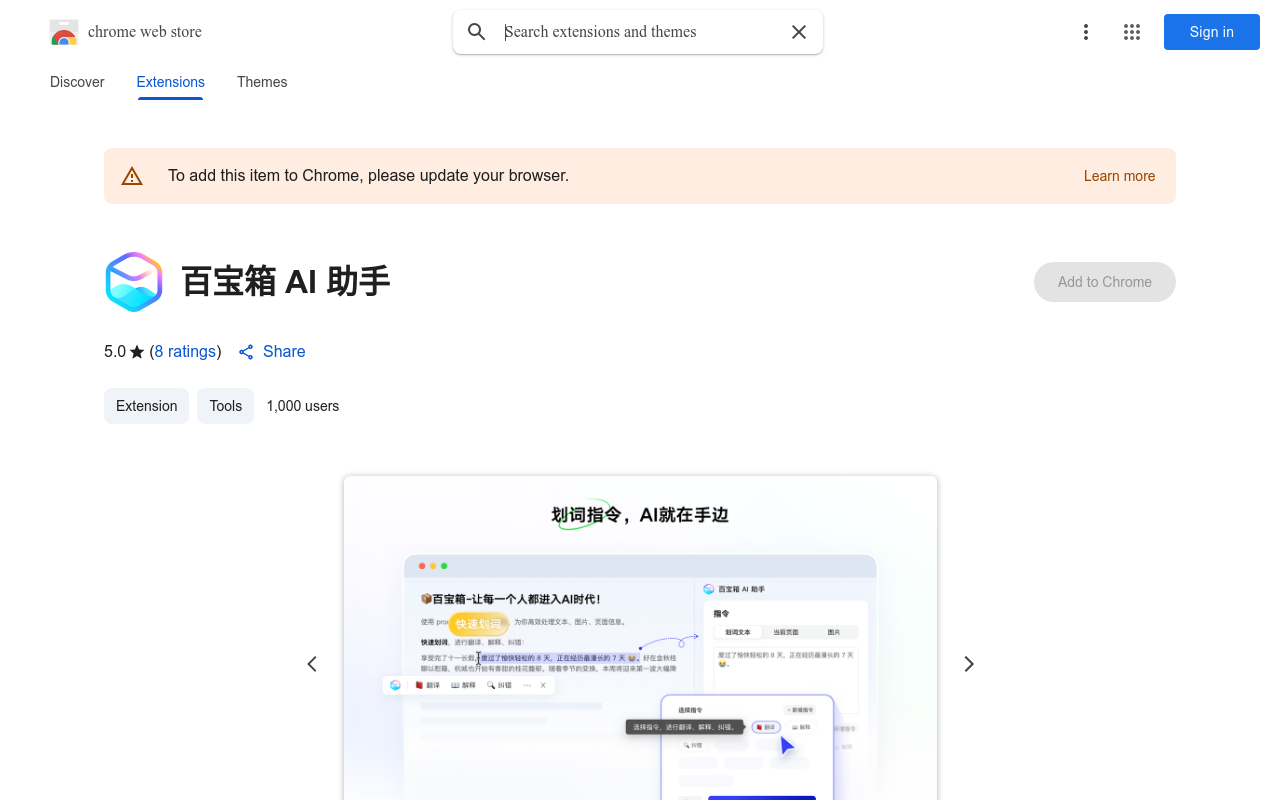Show the next screenshot with right arrow
Image resolution: width=1280 pixels, height=800 pixels.
tap(968, 664)
